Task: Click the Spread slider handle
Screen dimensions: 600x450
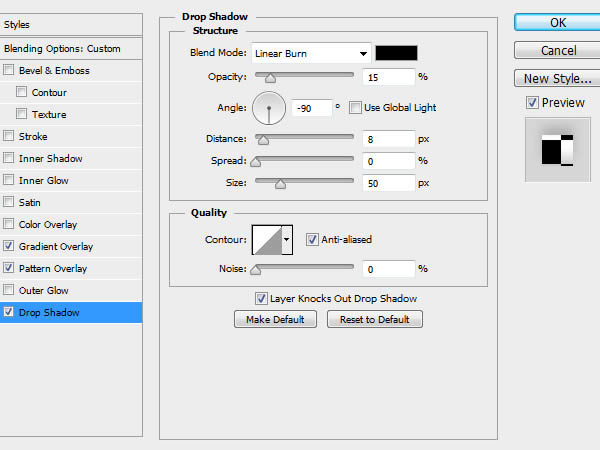Action: click(256, 162)
